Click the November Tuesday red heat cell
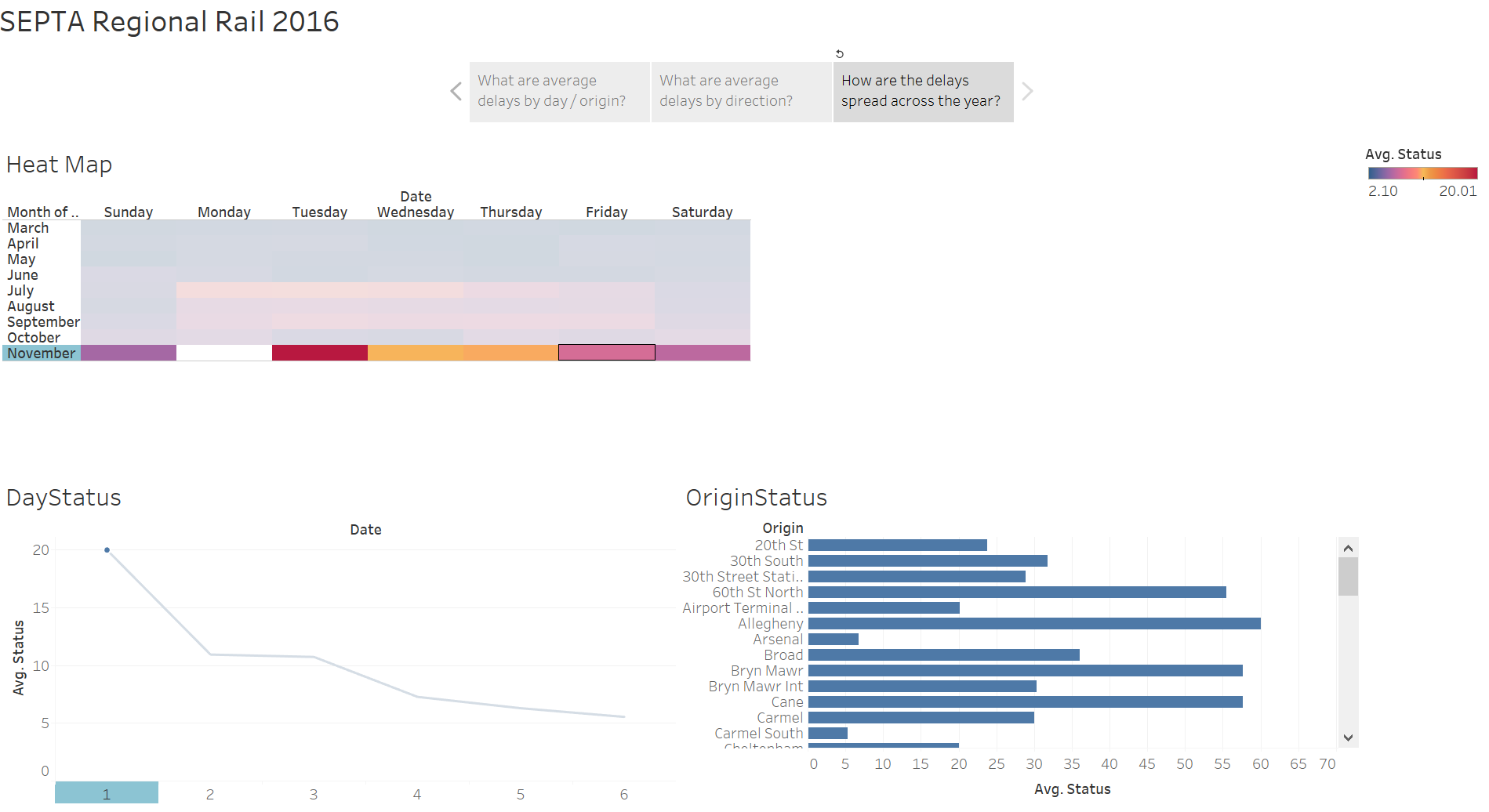The image size is (1489, 812). (x=319, y=353)
